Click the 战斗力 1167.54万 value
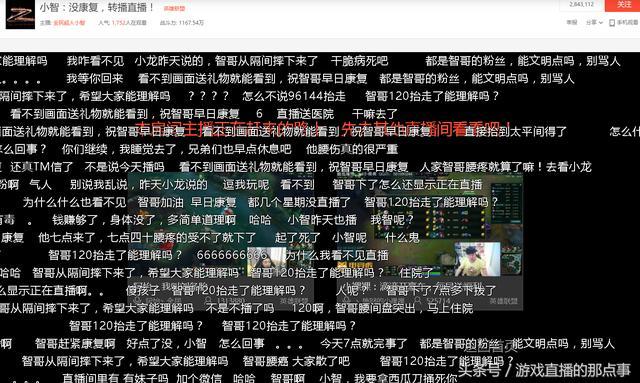 [182, 23]
